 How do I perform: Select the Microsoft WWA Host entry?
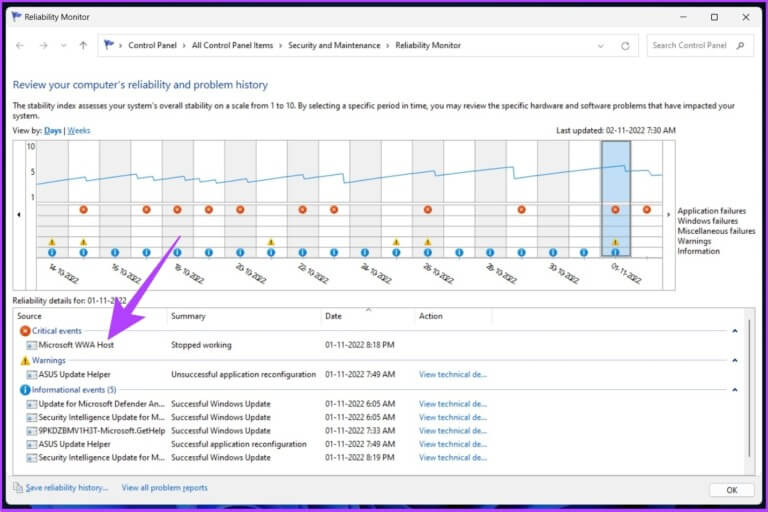(76, 345)
